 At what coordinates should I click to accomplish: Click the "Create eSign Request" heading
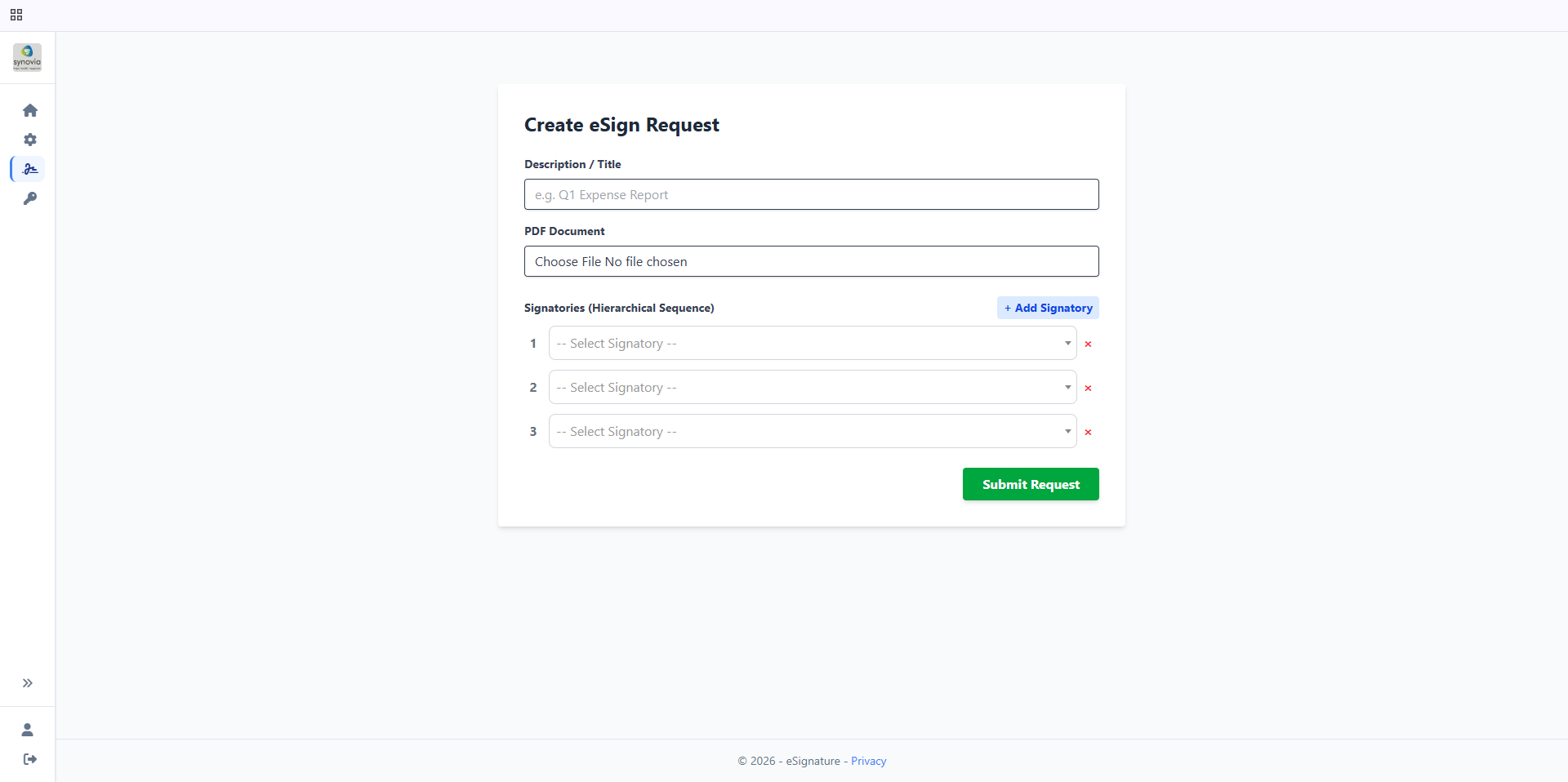[621, 125]
